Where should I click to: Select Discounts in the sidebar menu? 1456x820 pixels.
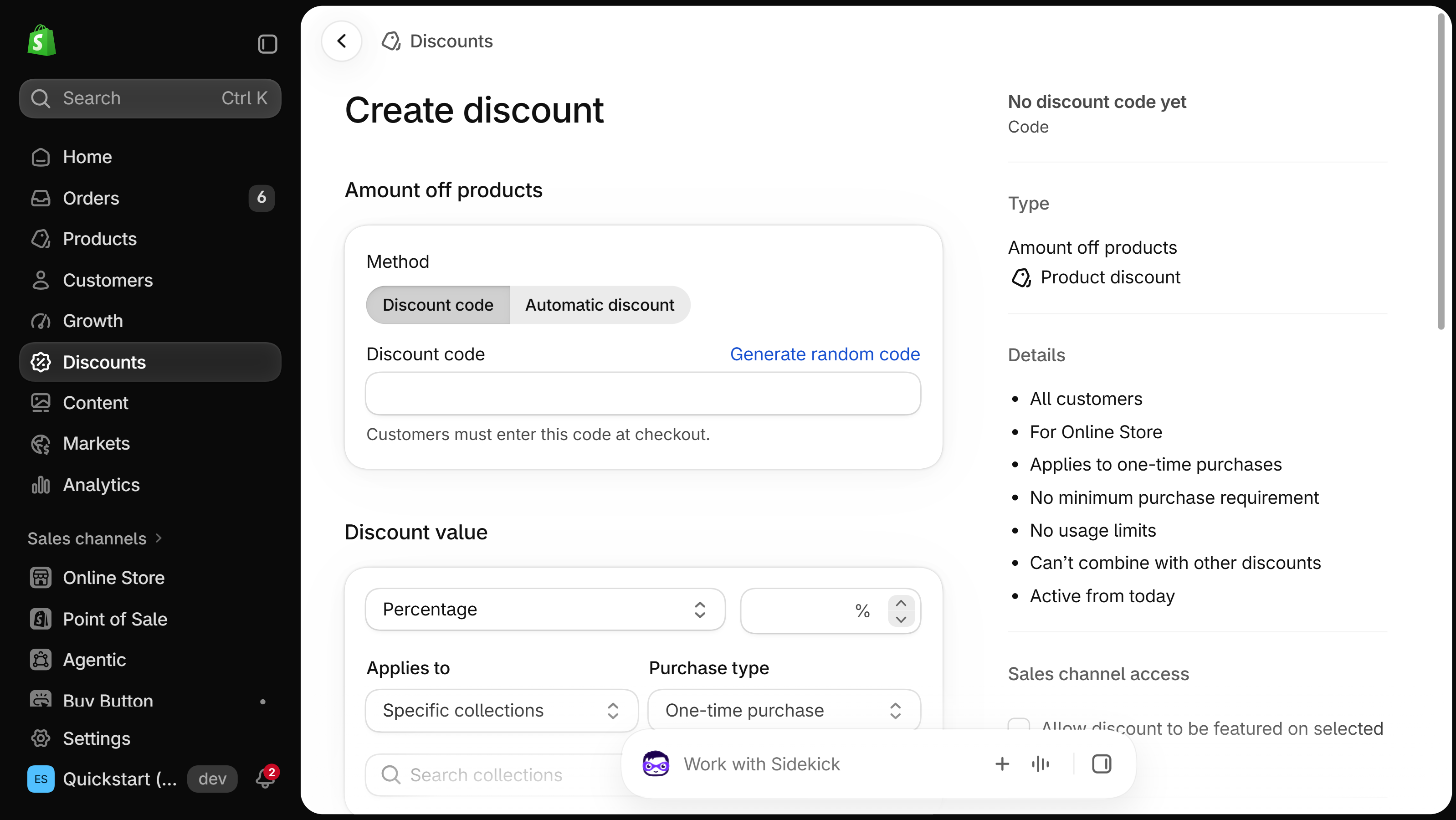(x=150, y=362)
